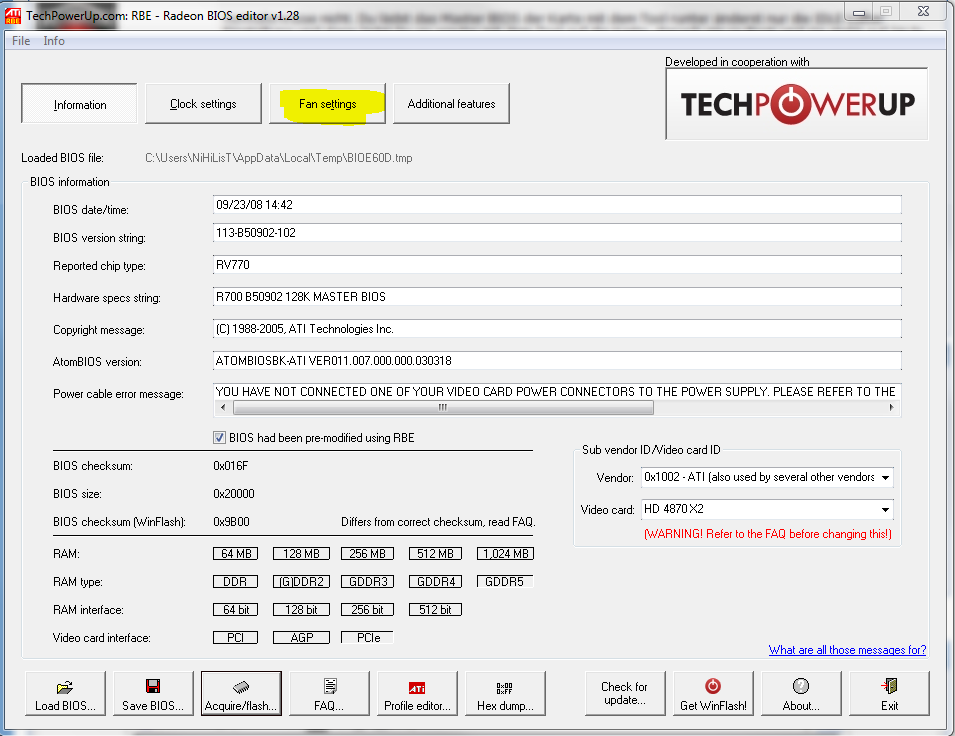This screenshot has width=955, height=736.
Task: Click the BIOS date/time field
Action: pos(557,205)
